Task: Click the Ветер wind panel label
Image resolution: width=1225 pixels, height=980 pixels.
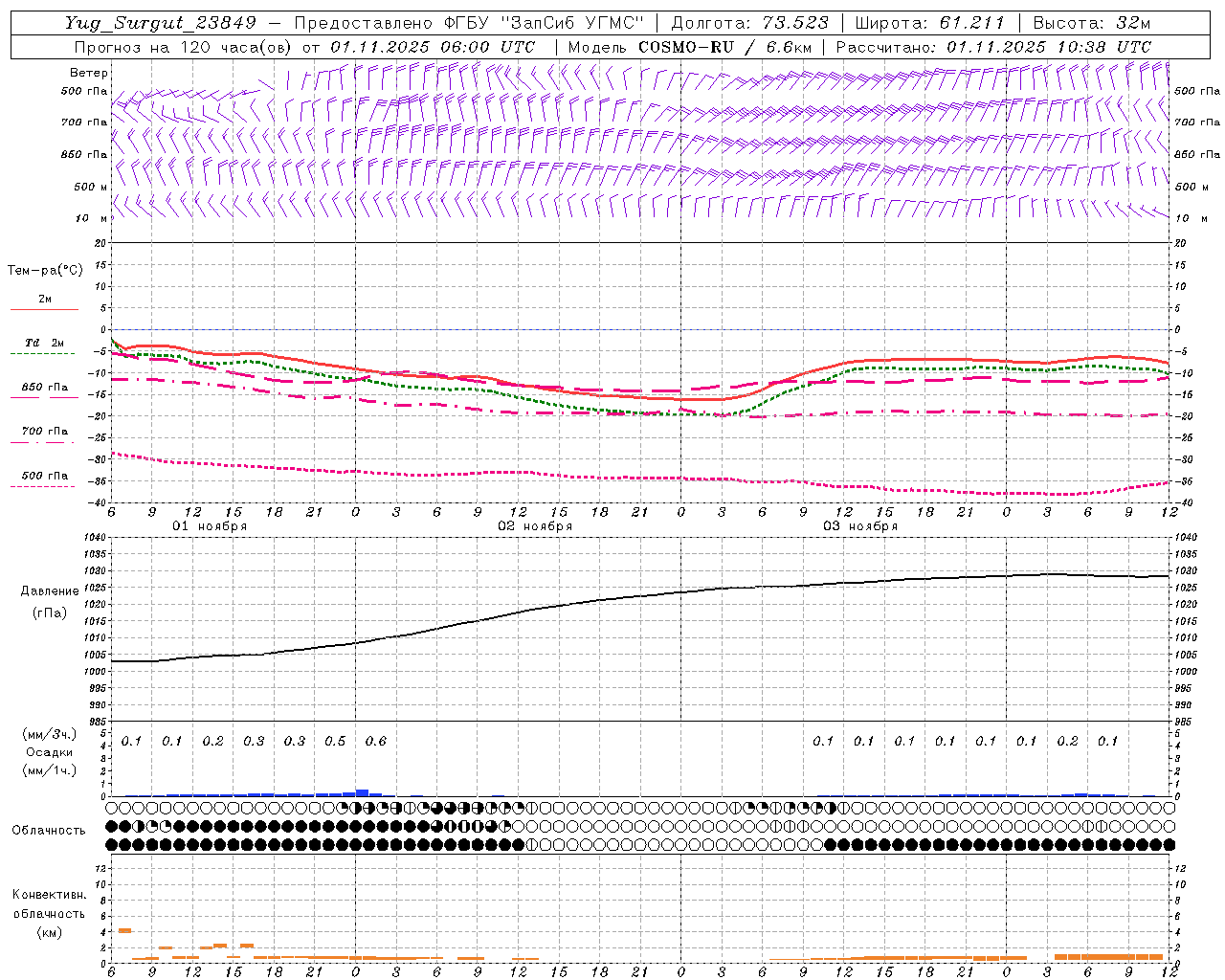Action: pos(89,73)
